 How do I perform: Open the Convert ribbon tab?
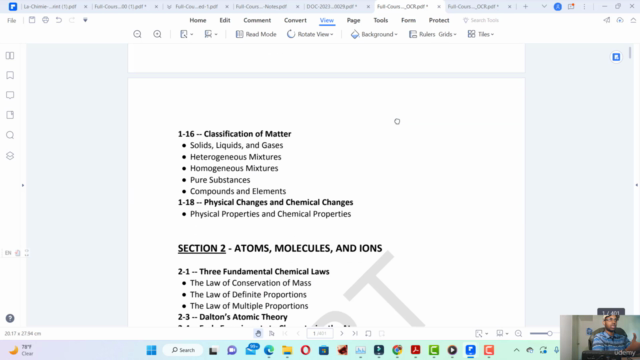click(295, 20)
